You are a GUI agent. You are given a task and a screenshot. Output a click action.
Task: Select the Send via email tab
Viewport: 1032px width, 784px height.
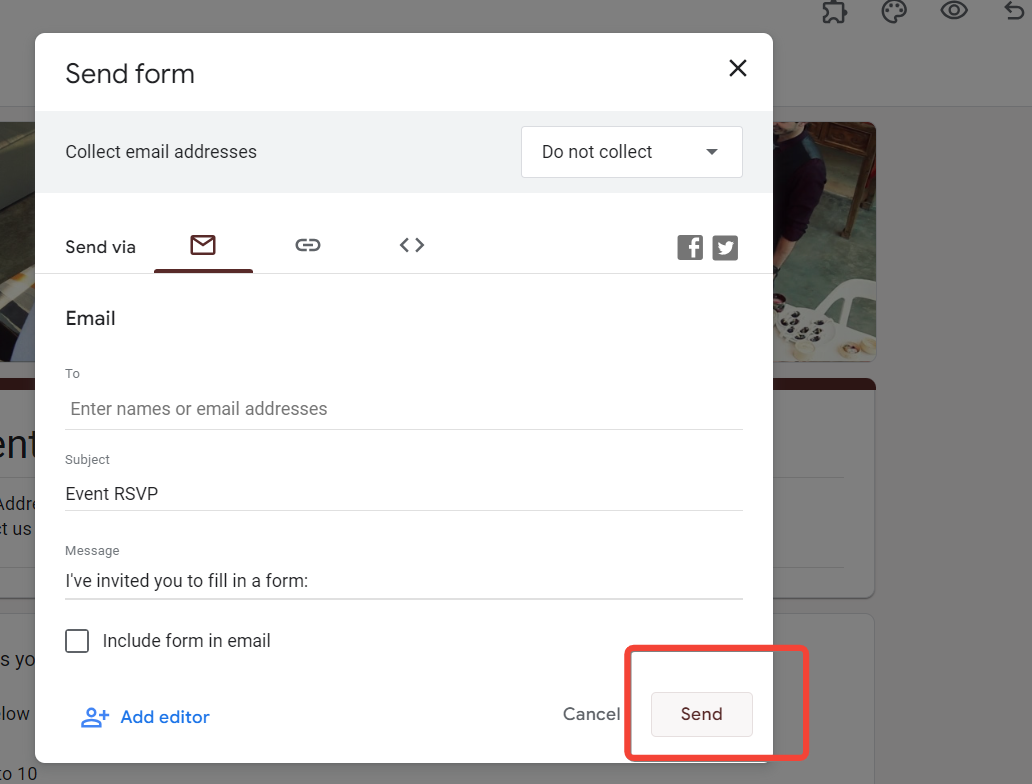point(203,246)
